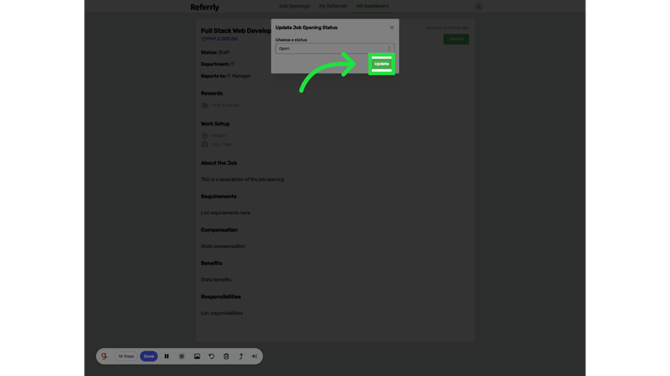Click the Work Setup heading
Image resolution: width=670 pixels, height=376 pixels.
point(215,124)
